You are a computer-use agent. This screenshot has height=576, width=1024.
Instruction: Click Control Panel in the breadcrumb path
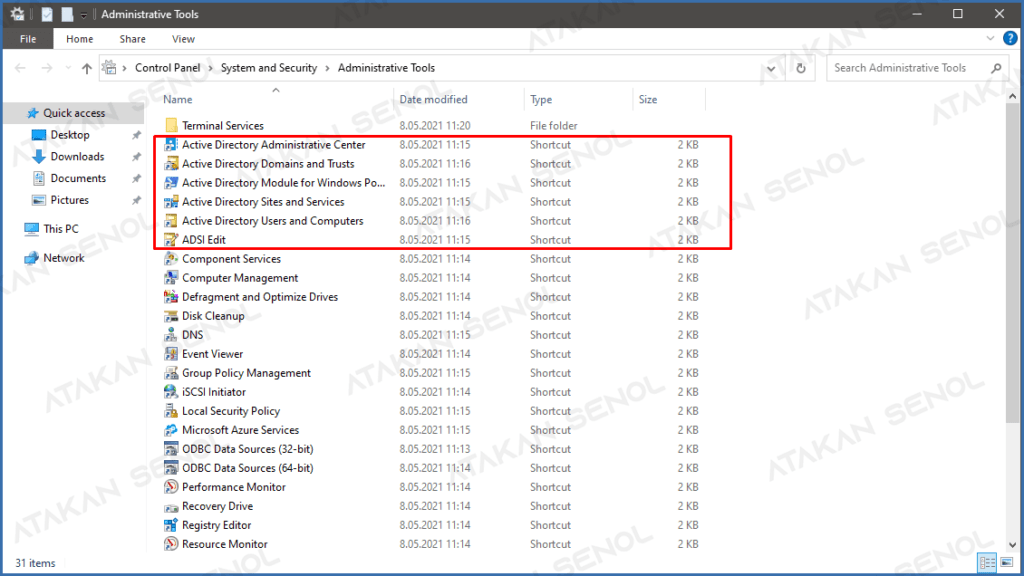click(168, 68)
